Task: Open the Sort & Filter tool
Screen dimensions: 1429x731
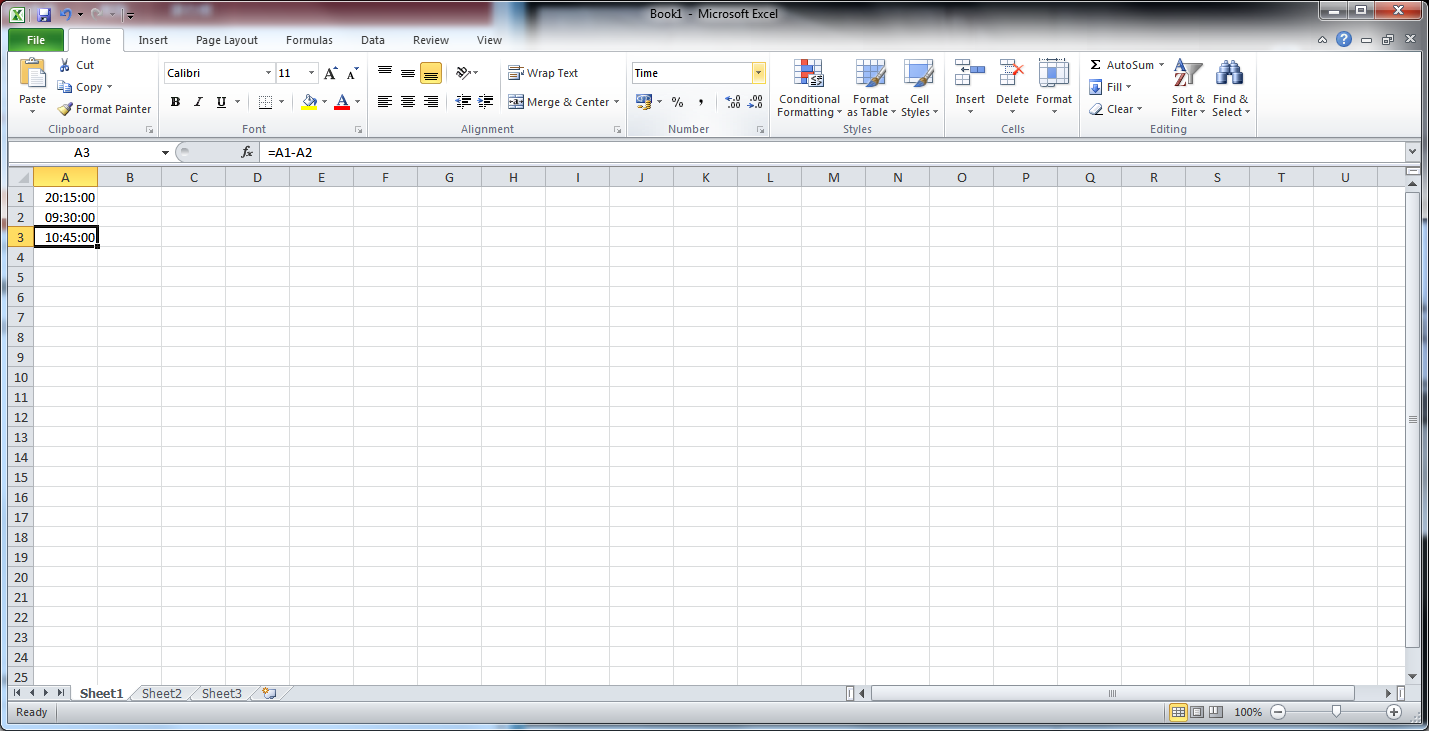Action: (x=1187, y=74)
